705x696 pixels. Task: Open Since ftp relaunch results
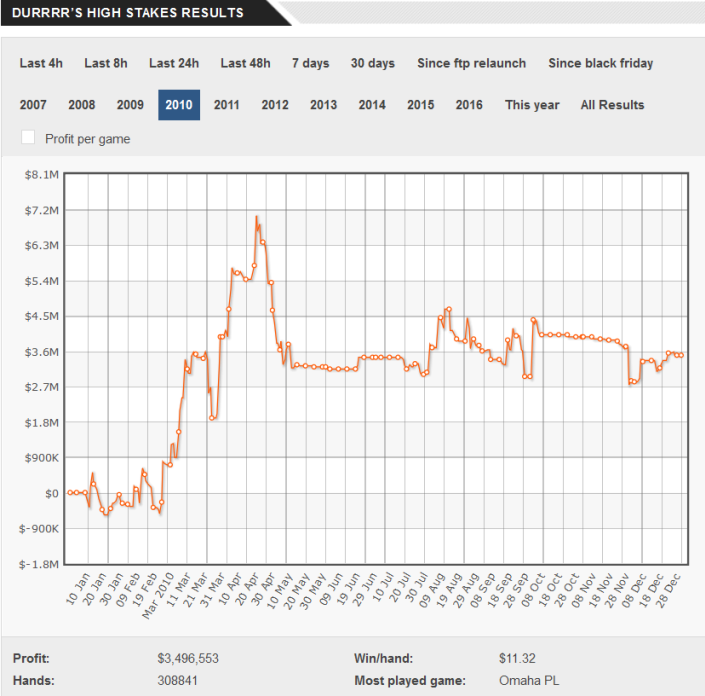[471, 63]
